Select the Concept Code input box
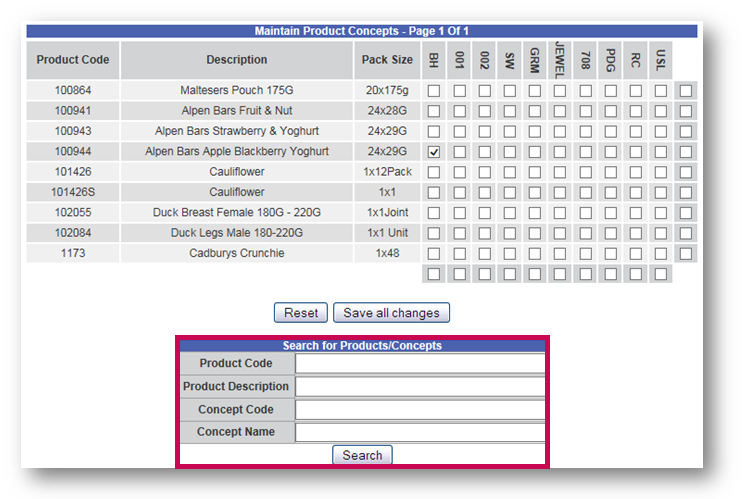745x499 pixels. pos(419,409)
